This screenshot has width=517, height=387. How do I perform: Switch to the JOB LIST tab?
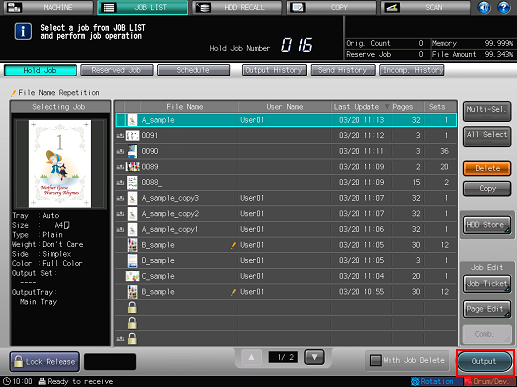143,7
